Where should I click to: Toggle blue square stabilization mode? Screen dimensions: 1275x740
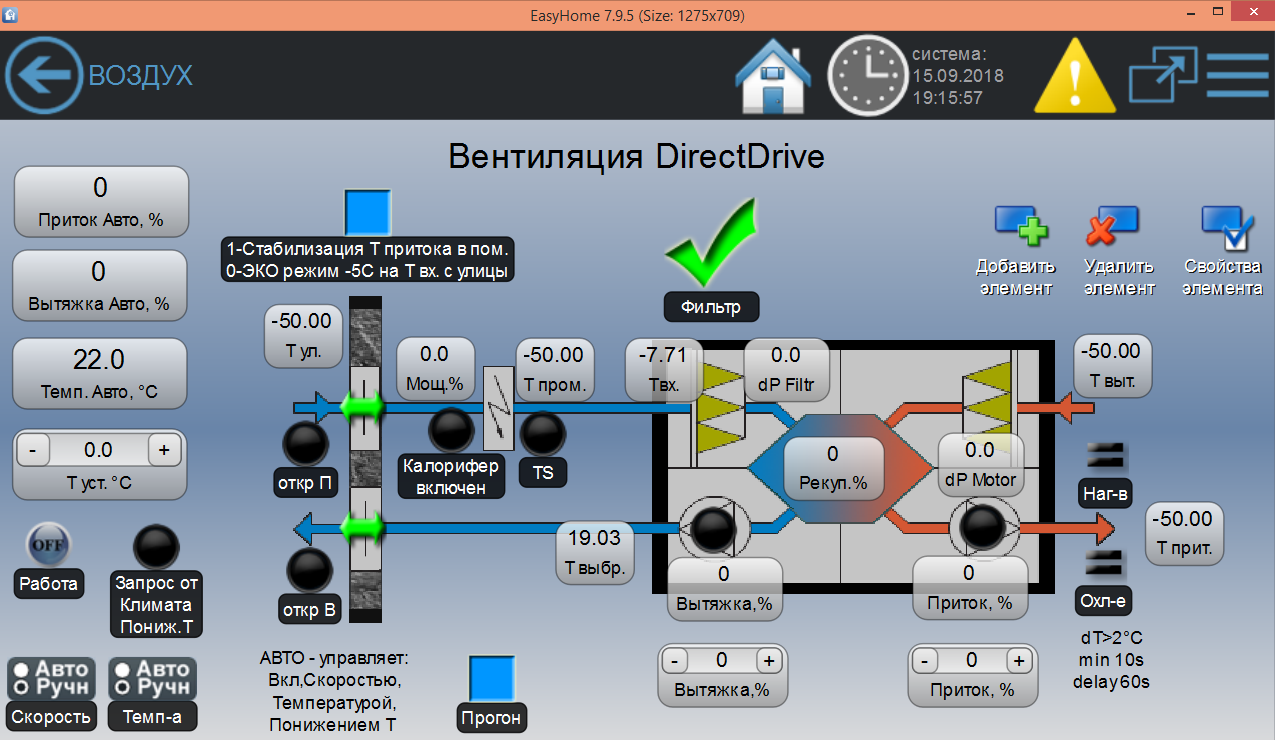[x=367, y=212]
